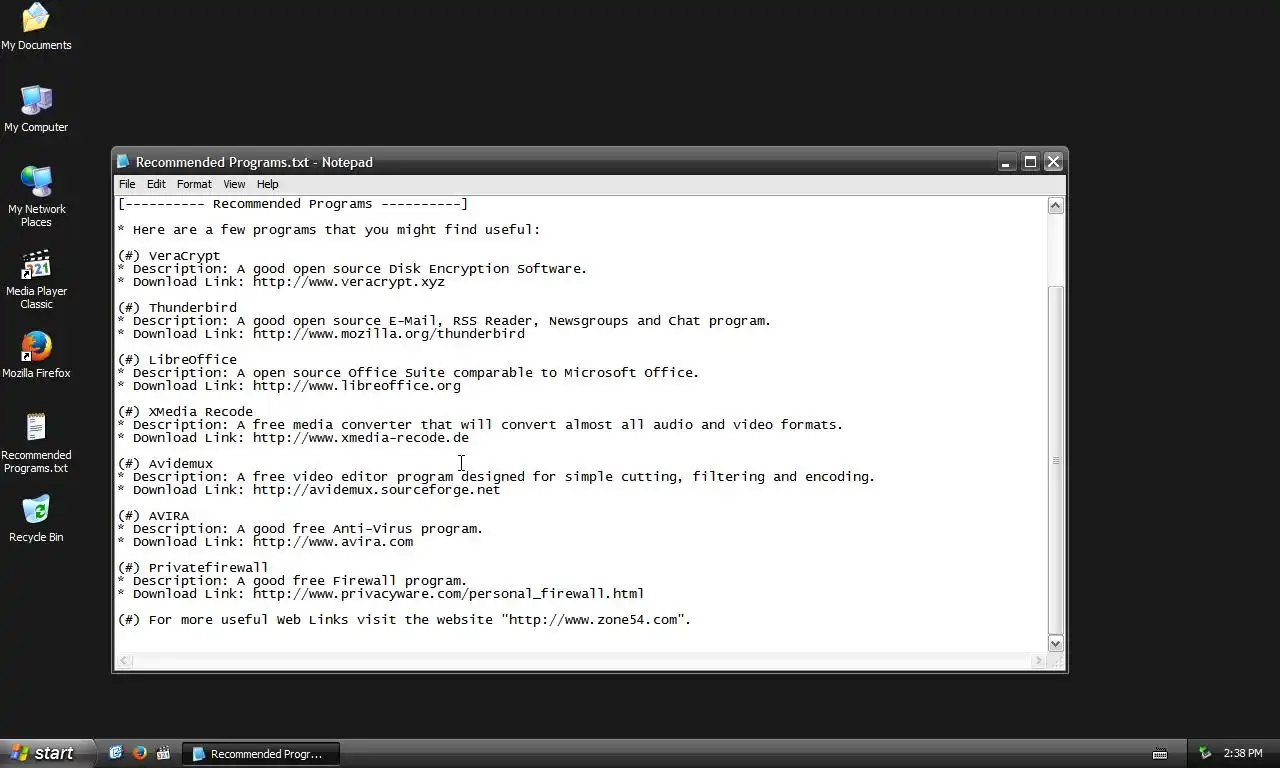Select Media Player Classic desktop icon
This screenshot has height=768, width=1280.
point(36,278)
